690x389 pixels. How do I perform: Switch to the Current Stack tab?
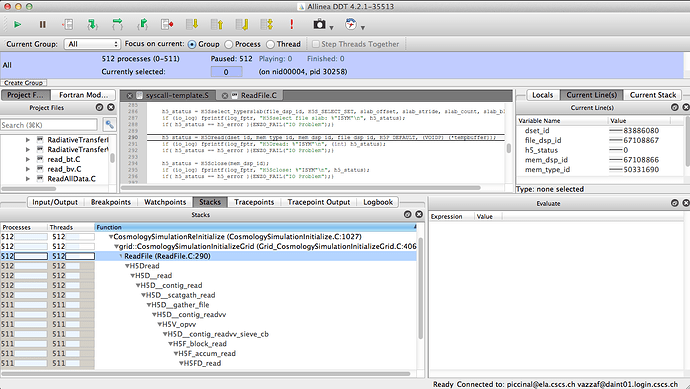click(653, 95)
